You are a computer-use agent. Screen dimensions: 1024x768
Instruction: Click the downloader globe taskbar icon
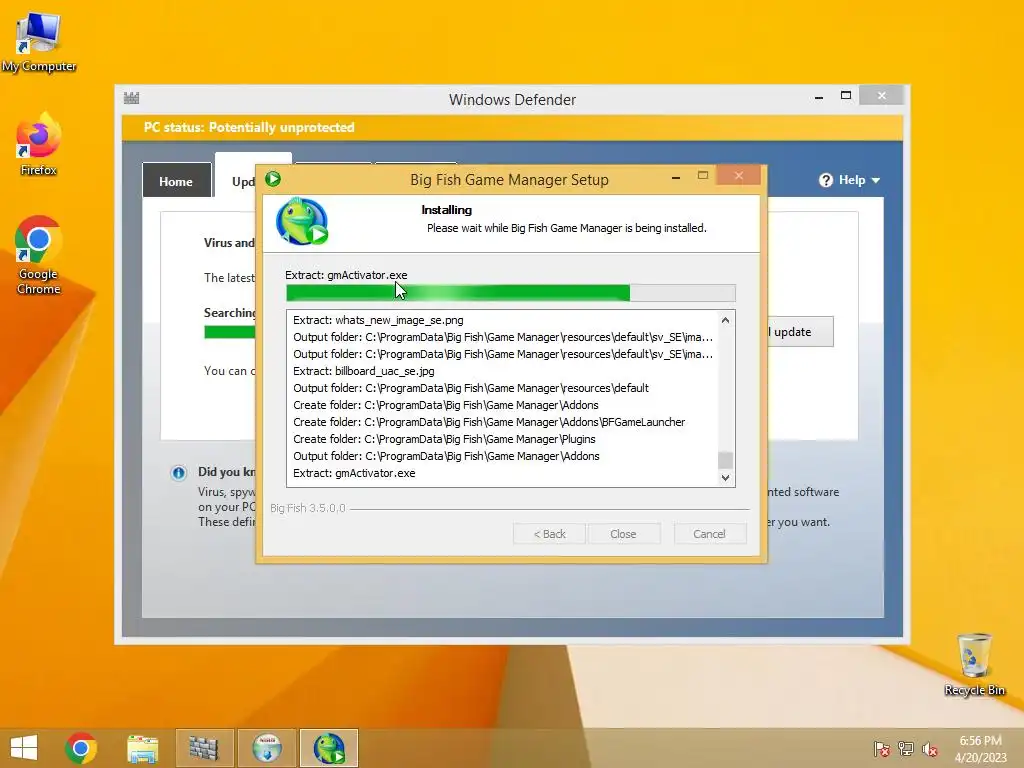[x=267, y=748]
